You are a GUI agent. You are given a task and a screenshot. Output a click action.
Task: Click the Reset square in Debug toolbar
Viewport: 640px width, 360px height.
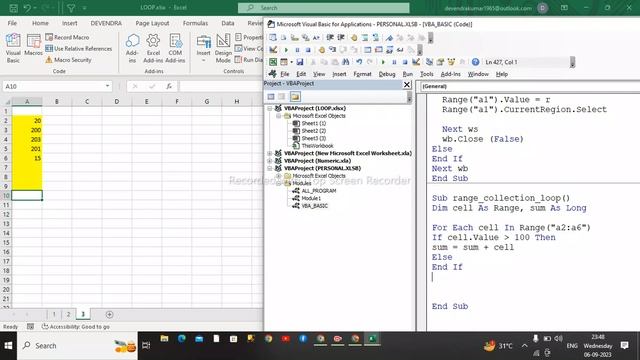coord(308,50)
